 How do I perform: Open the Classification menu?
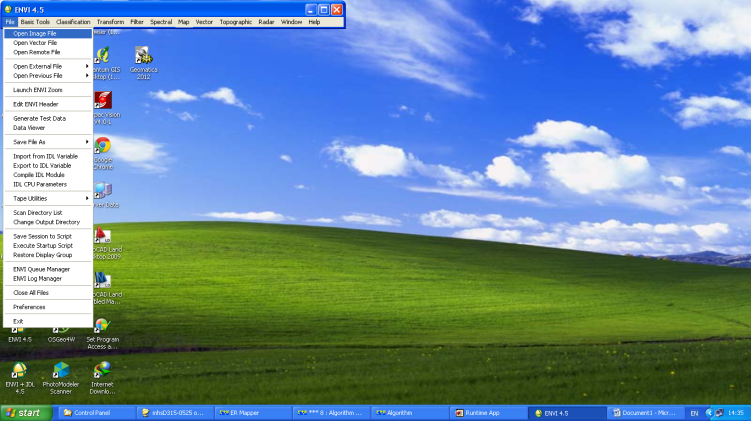click(x=73, y=22)
